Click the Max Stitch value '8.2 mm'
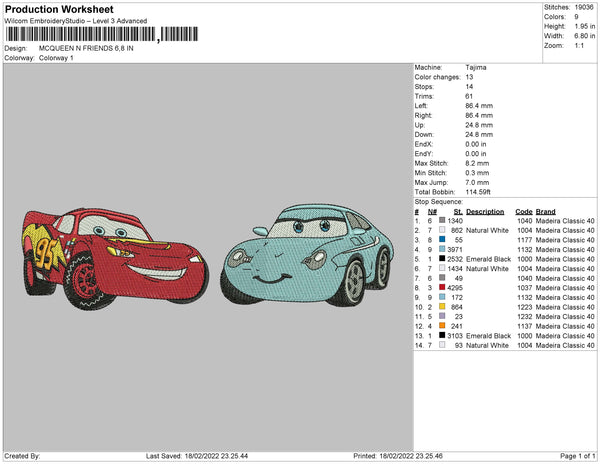 coord(477,163)
